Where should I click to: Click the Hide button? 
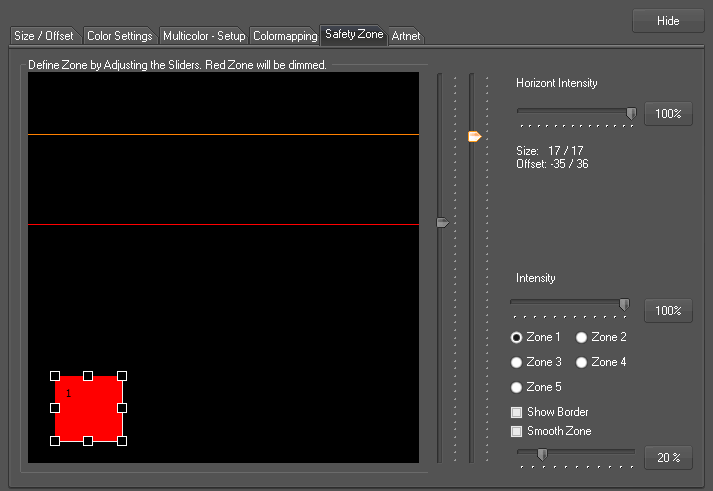[x=667, y=21]
